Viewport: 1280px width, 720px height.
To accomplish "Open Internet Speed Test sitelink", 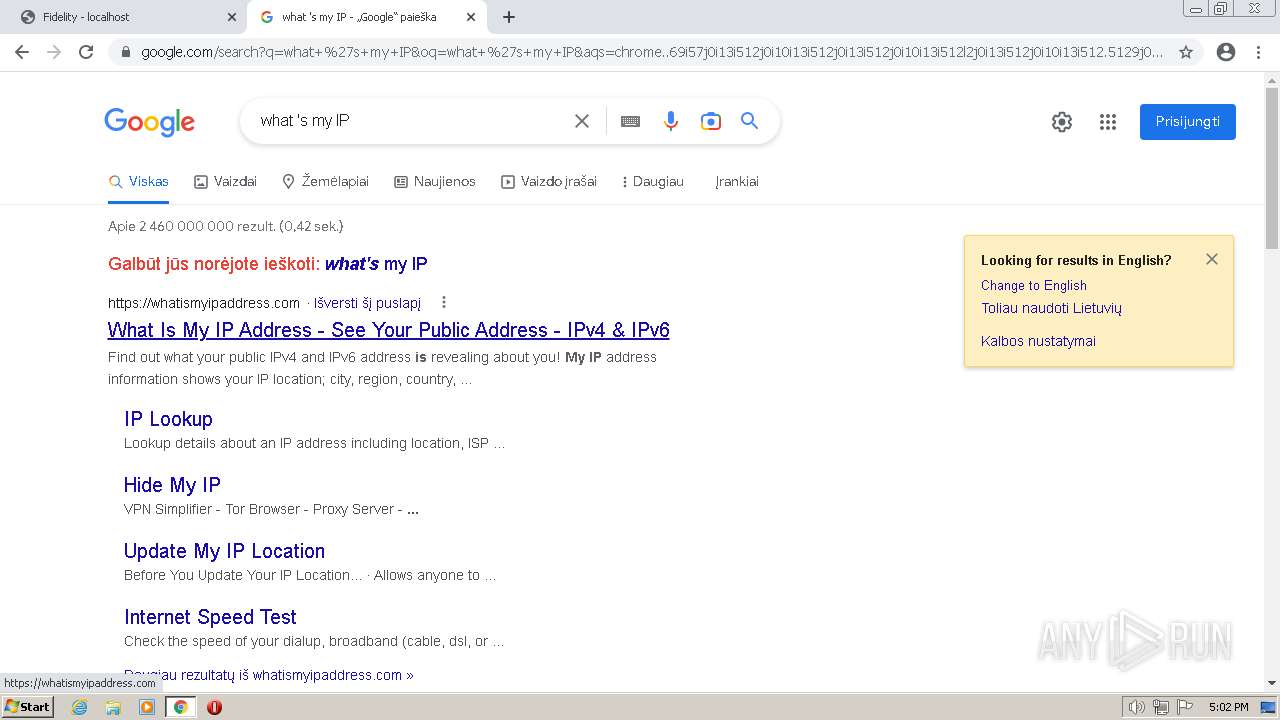I will [x=210, y=617].
